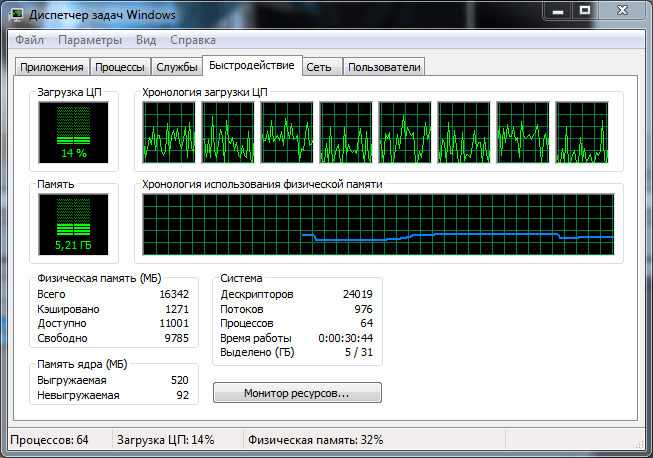
Task: Click the window resize grip in status bar
Action: (x=639, y=444)
